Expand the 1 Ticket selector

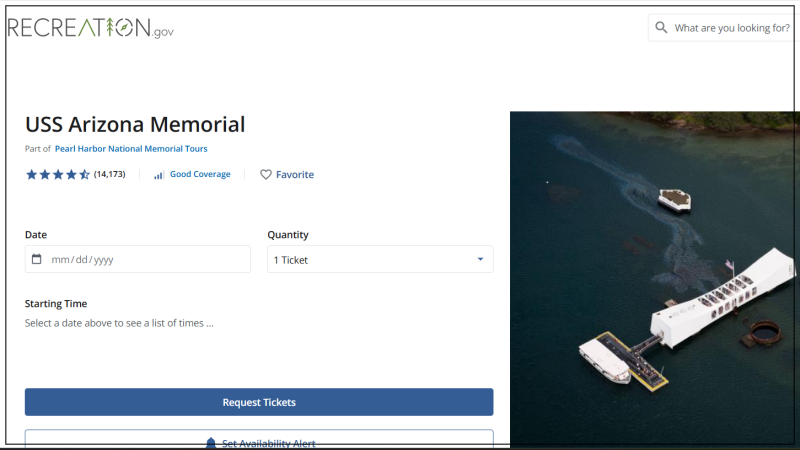tap(380, 259)
